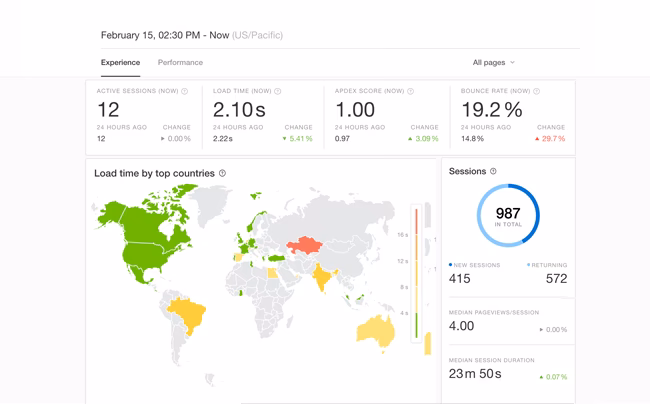Viewport: 650px width, 404px height.
Task: Select India on the load time map
Action: tap(322, 277)
